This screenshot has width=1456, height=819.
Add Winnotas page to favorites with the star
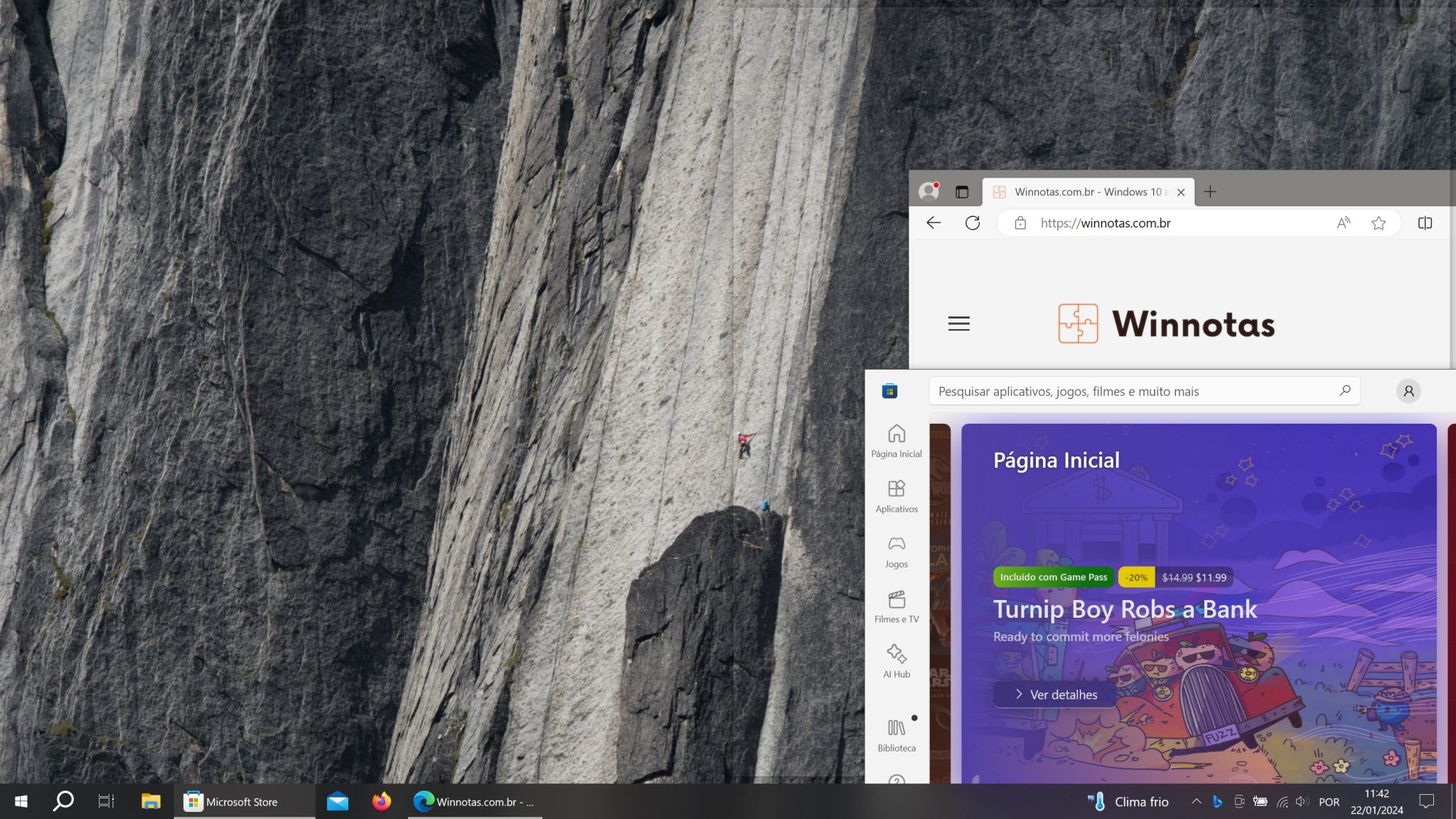point(1379,223)
